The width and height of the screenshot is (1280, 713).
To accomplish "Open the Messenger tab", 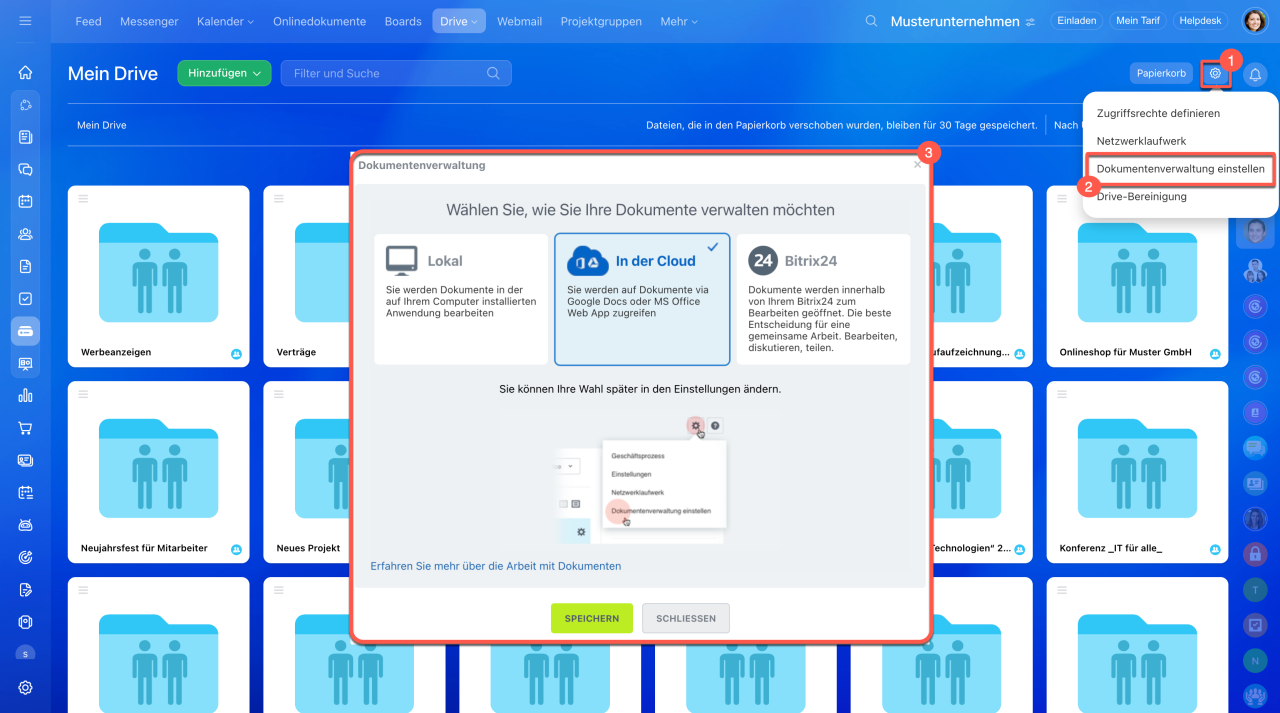I will point(149,21).
